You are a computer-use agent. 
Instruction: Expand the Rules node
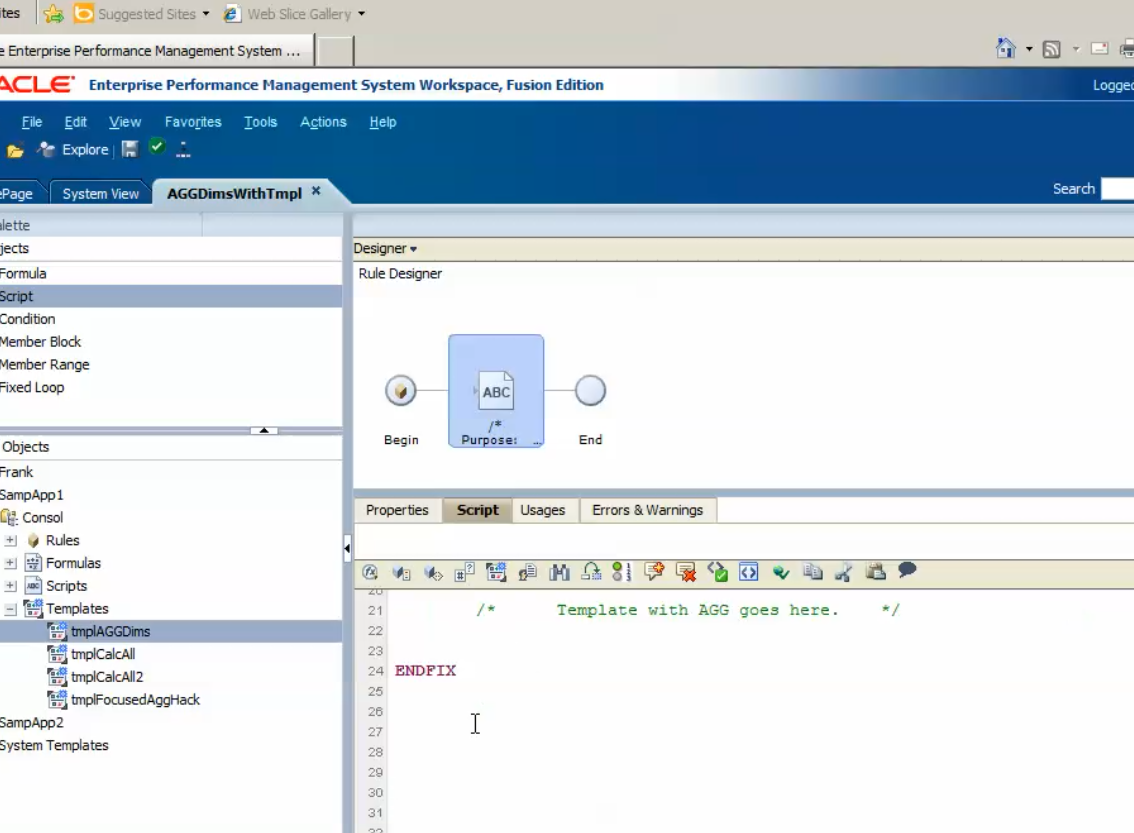(10, 540)
